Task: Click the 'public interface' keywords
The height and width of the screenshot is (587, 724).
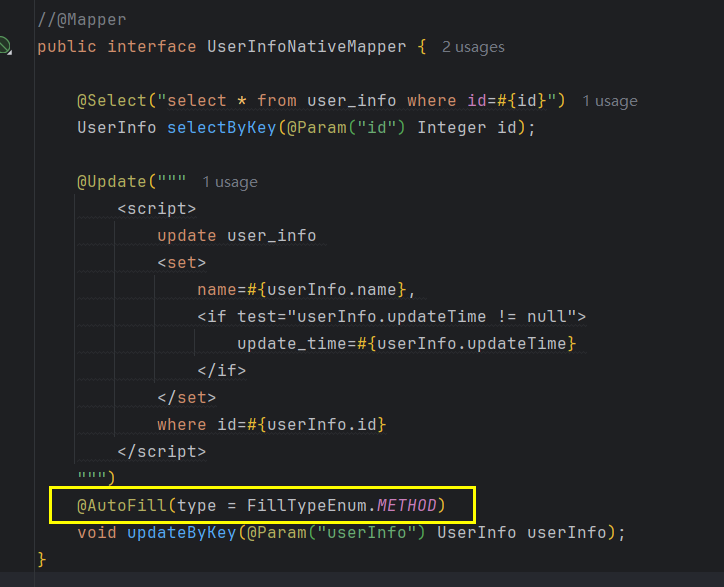Action: 117,47
